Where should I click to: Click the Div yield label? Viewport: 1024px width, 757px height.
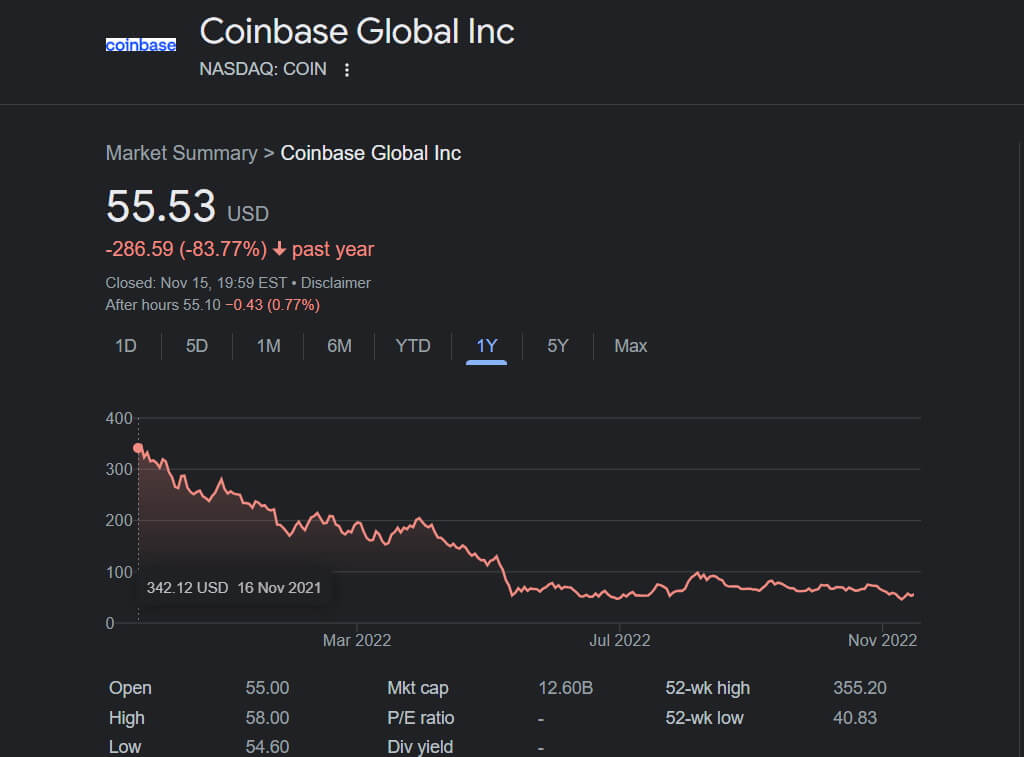420,747
